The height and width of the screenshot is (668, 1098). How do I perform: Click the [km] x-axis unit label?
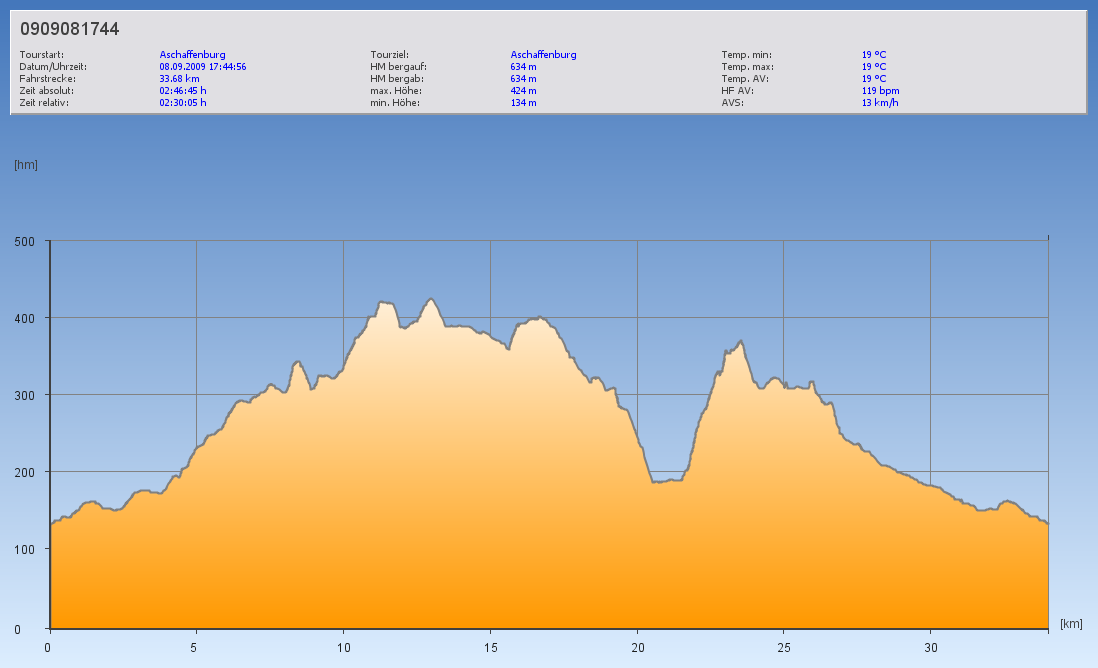[1071, 624]
